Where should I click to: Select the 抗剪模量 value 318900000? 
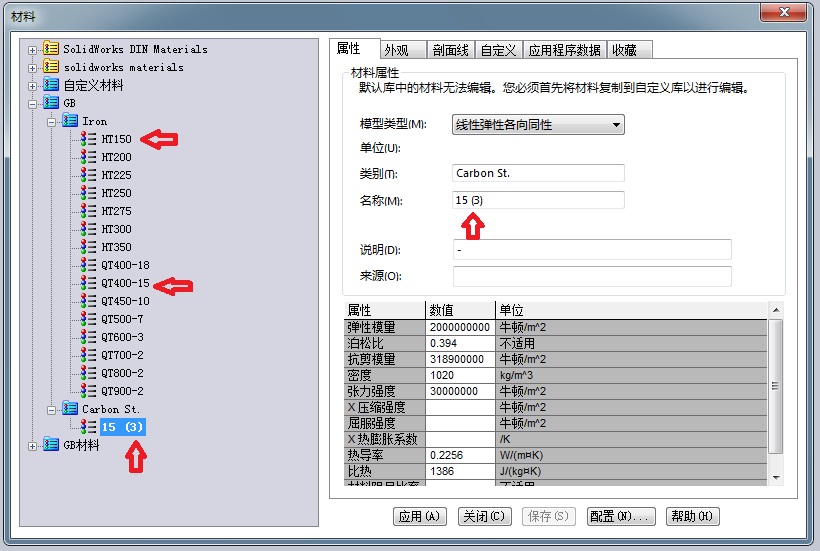coord(460,359)
